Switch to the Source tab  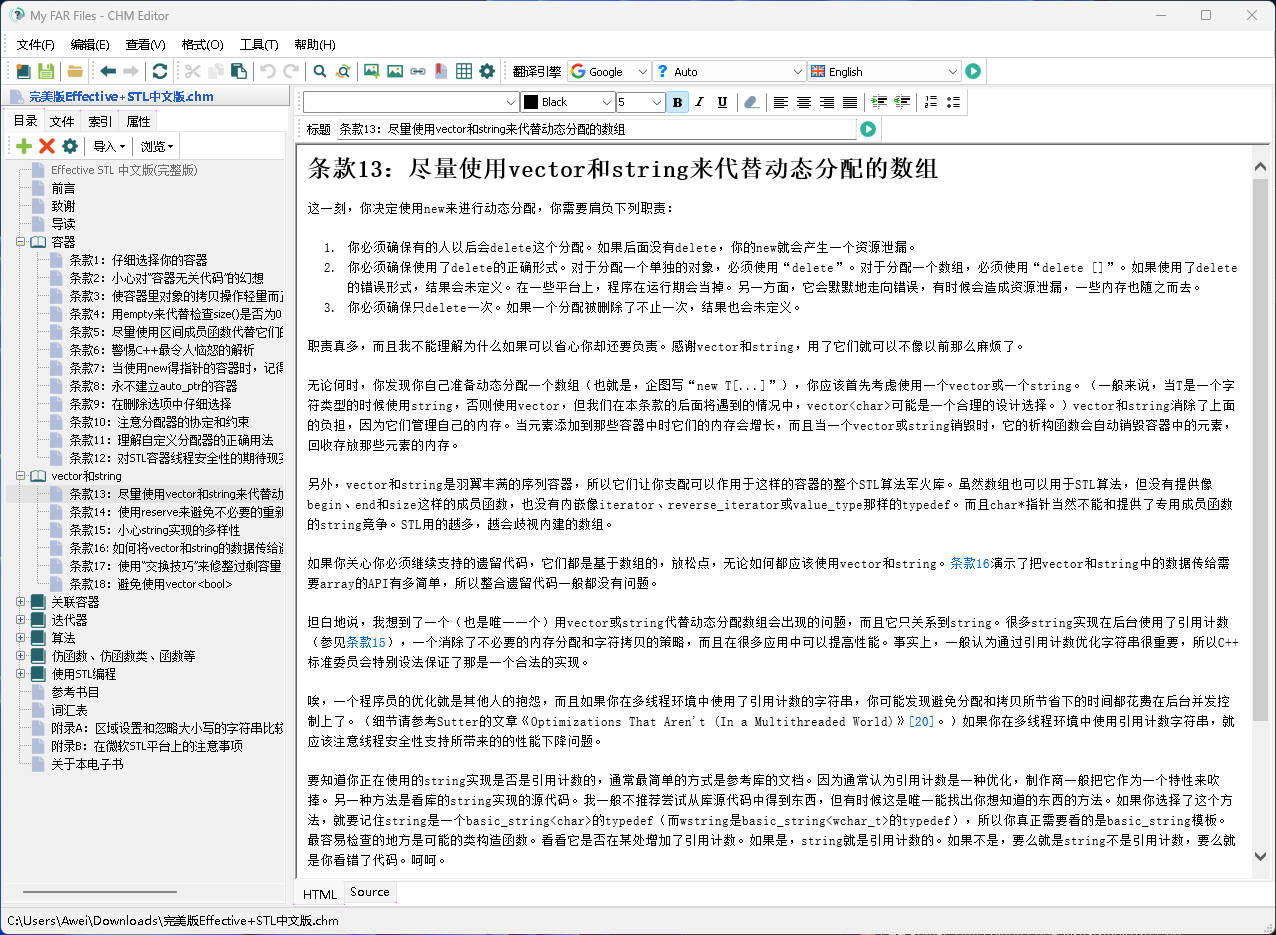click(370, 892)
